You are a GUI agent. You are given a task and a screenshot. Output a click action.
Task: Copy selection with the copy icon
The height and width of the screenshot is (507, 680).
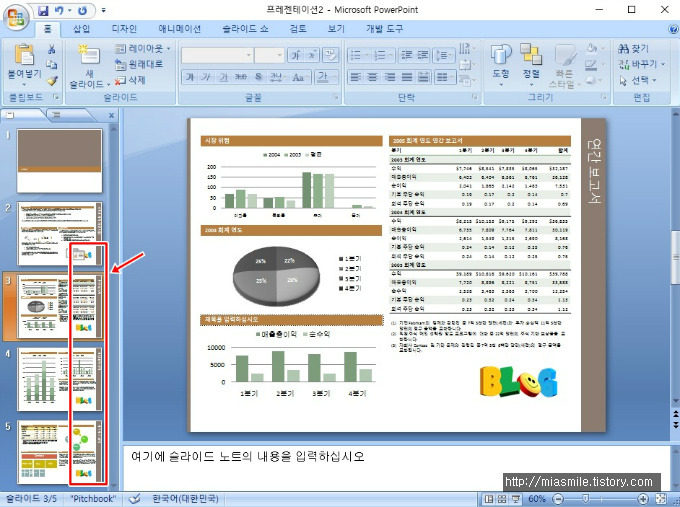pyautogui.click(x=52, y=65)
